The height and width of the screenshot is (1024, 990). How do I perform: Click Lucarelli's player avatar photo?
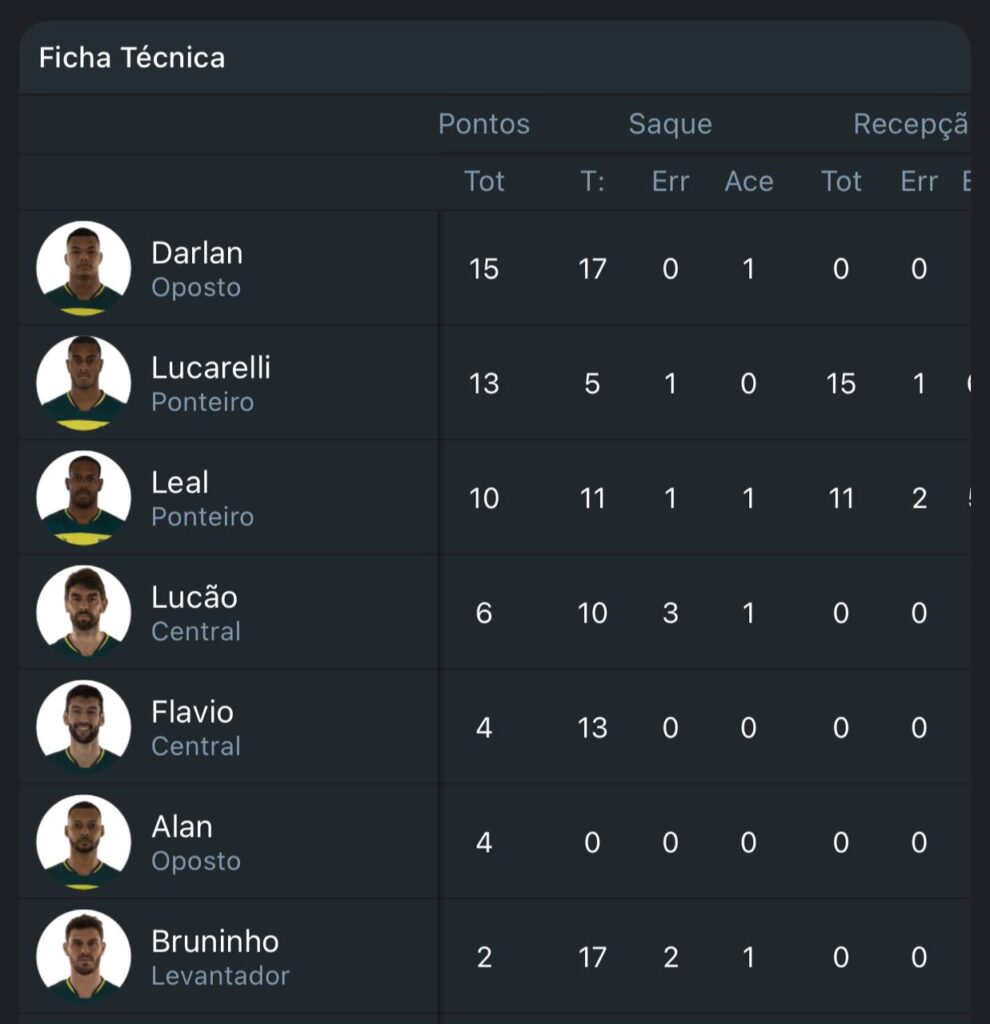[x=84, y=383]
